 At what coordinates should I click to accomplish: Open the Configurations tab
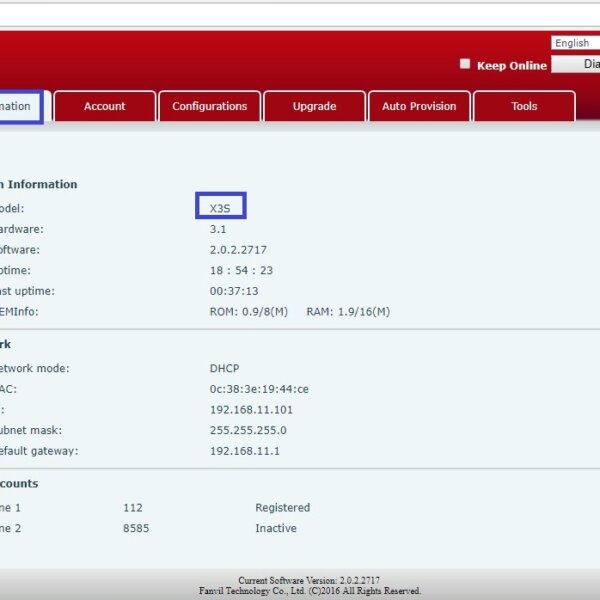(x=209, y=107)
